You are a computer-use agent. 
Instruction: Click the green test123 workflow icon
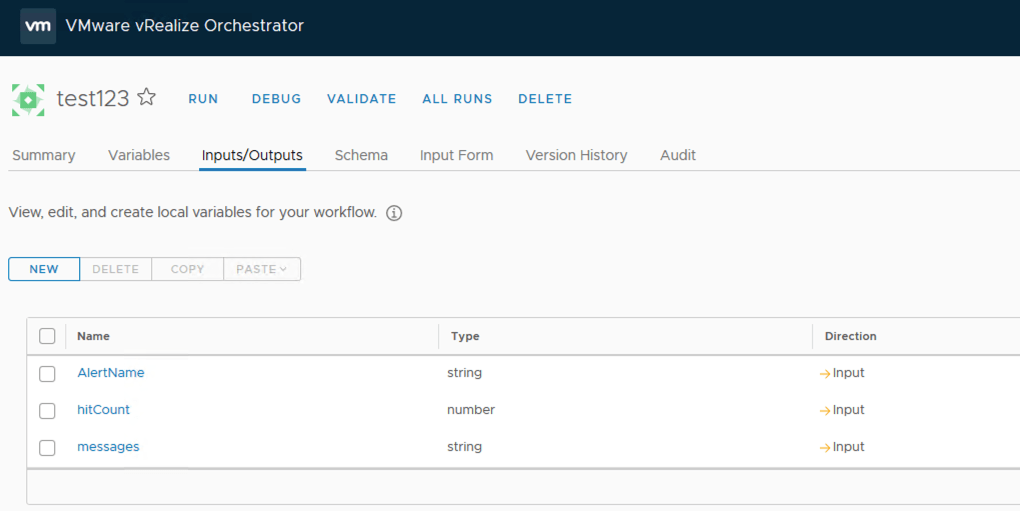28,99
